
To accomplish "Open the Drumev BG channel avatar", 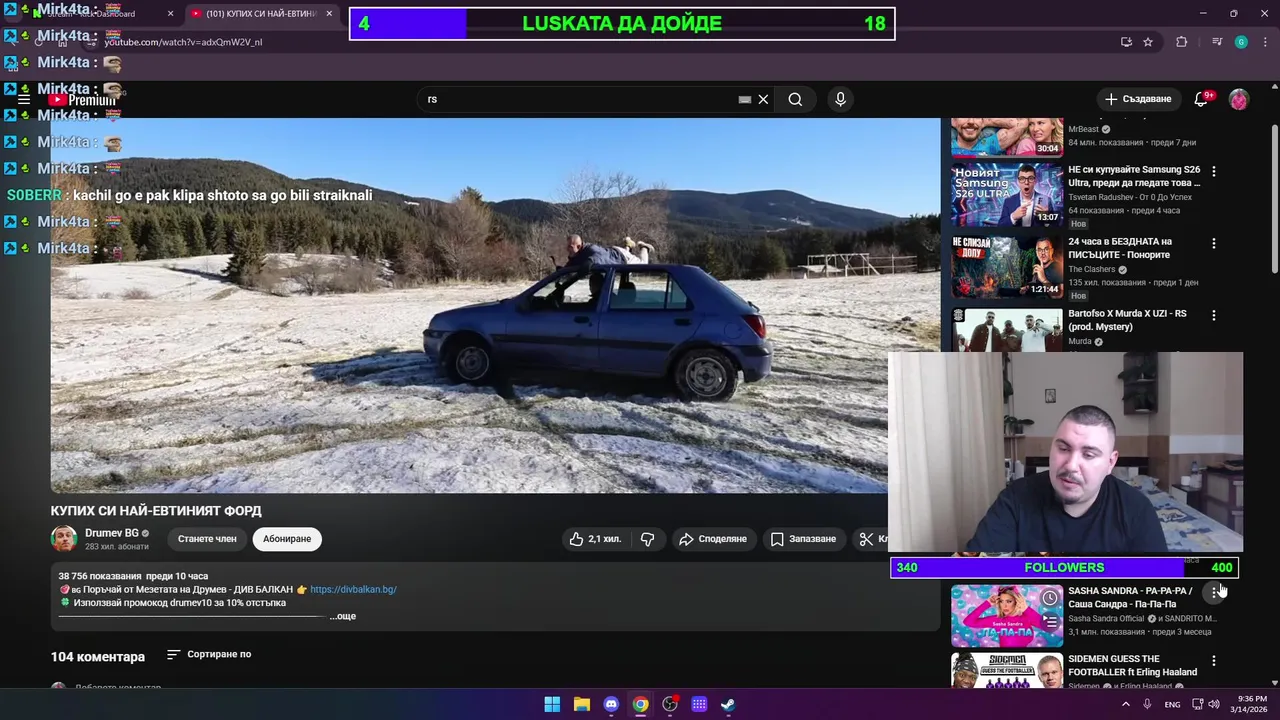I will click(x=64, y=539).
